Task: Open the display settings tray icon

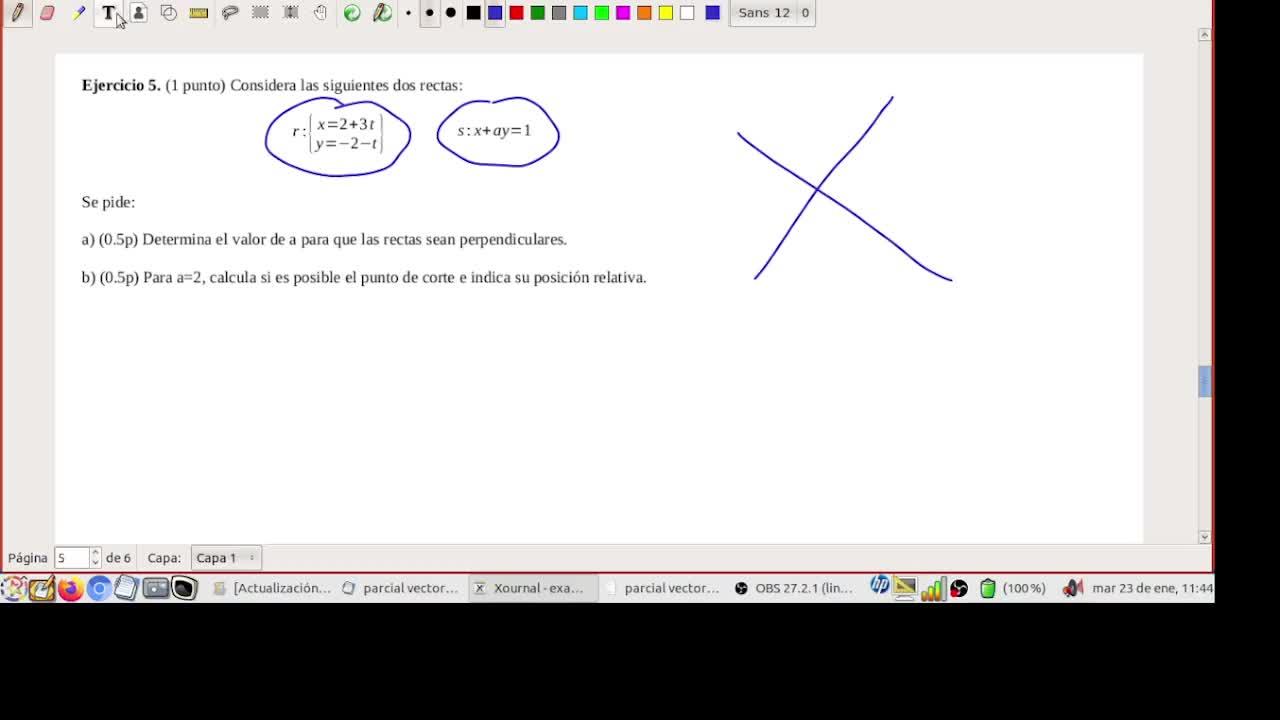Action: [x=905, y=588]
